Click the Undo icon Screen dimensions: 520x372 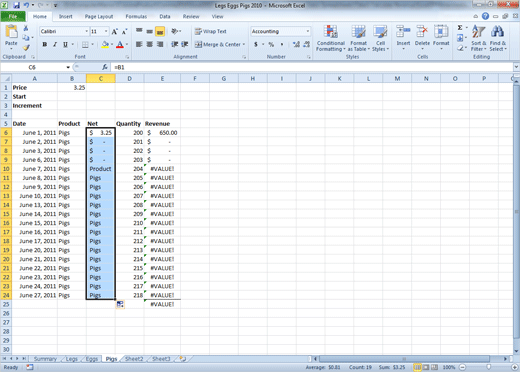point(26,5)
